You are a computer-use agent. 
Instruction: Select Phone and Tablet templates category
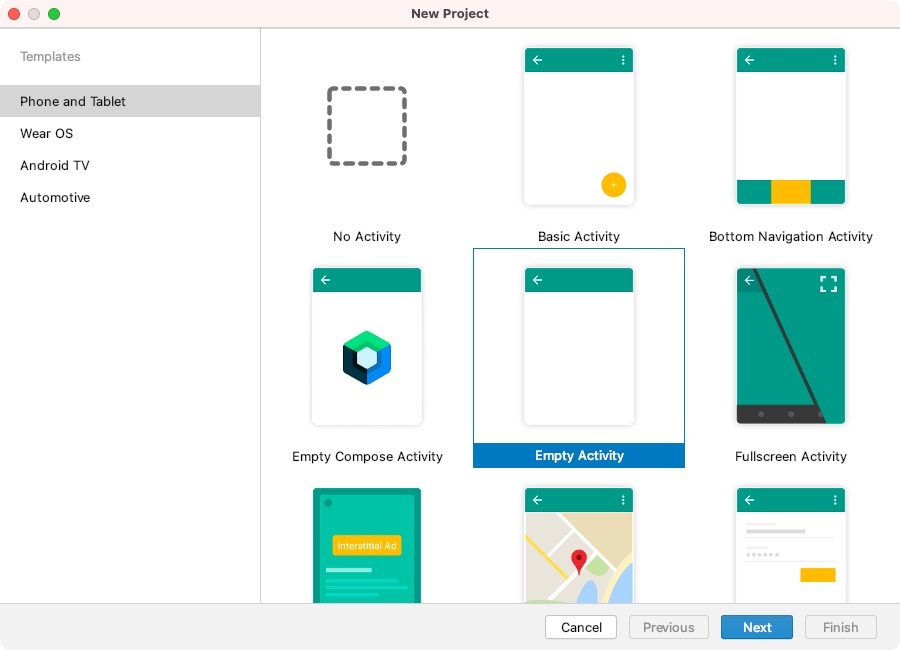click(x=130, y=101)
